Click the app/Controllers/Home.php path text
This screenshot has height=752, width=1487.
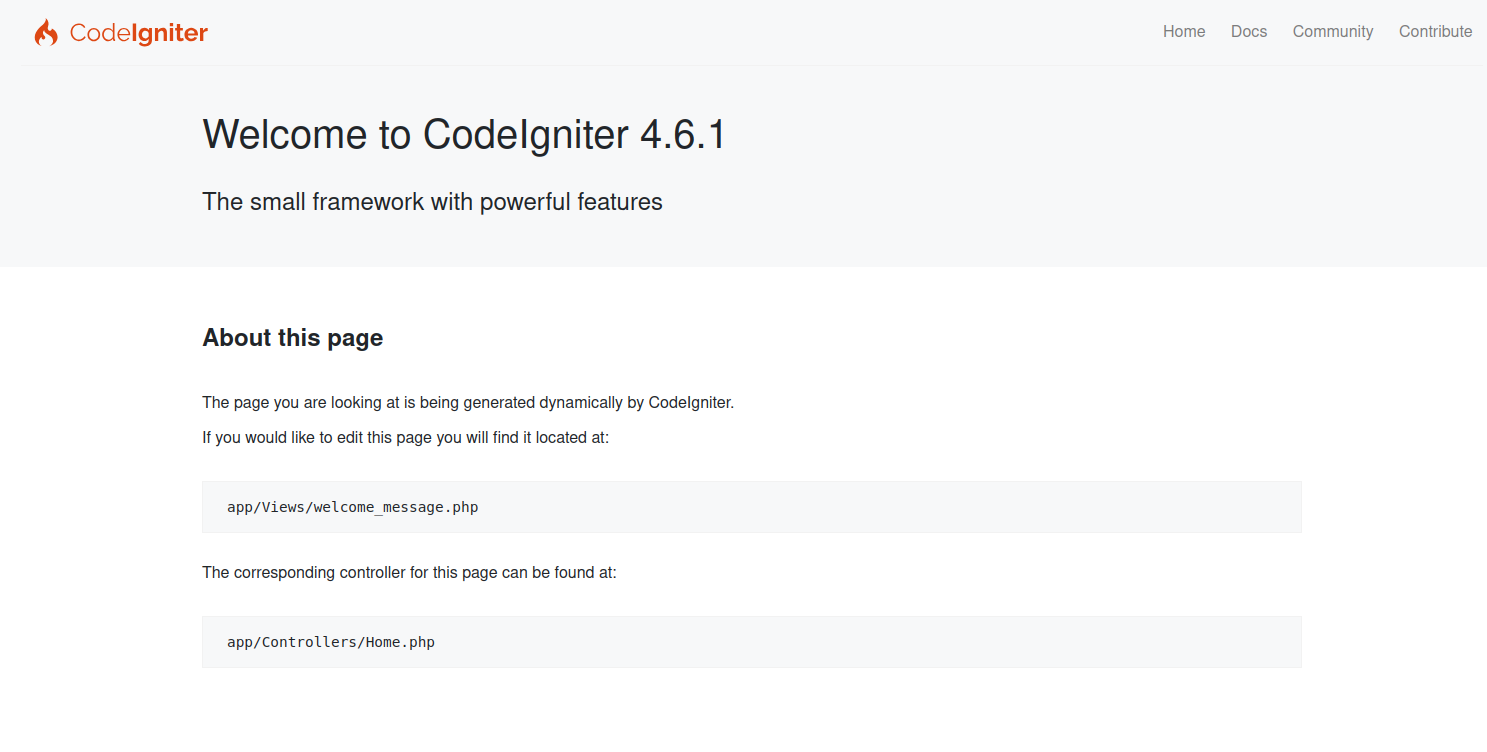coord(330,642)
